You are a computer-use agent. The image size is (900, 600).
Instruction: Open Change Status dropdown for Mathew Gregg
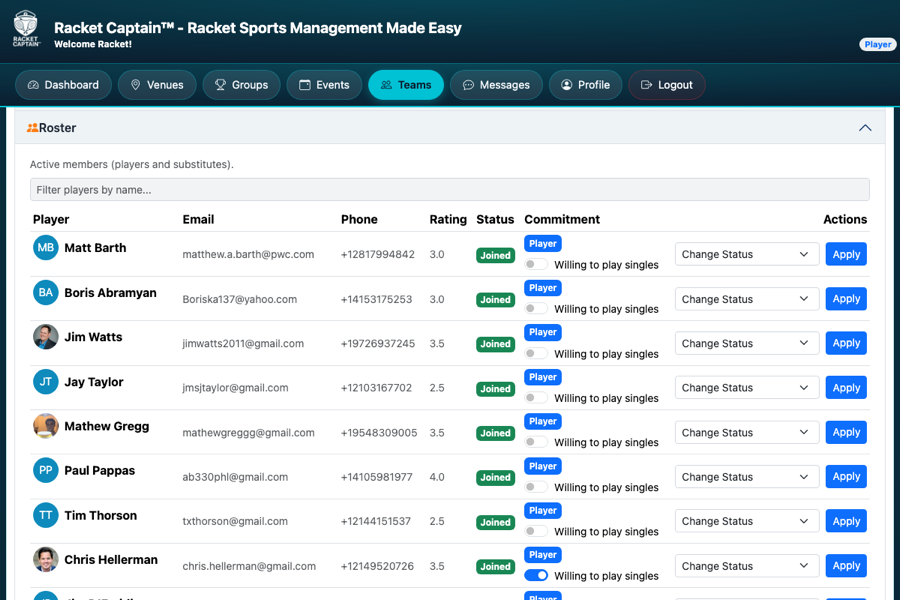coord(746,432)
